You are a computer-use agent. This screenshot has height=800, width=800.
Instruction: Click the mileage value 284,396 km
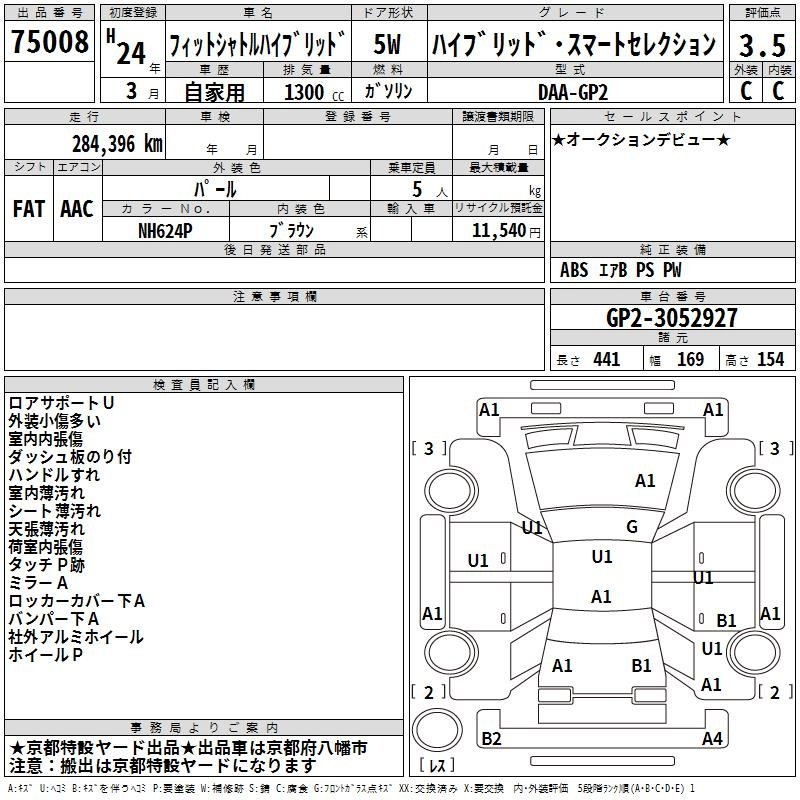pos(117,144)
